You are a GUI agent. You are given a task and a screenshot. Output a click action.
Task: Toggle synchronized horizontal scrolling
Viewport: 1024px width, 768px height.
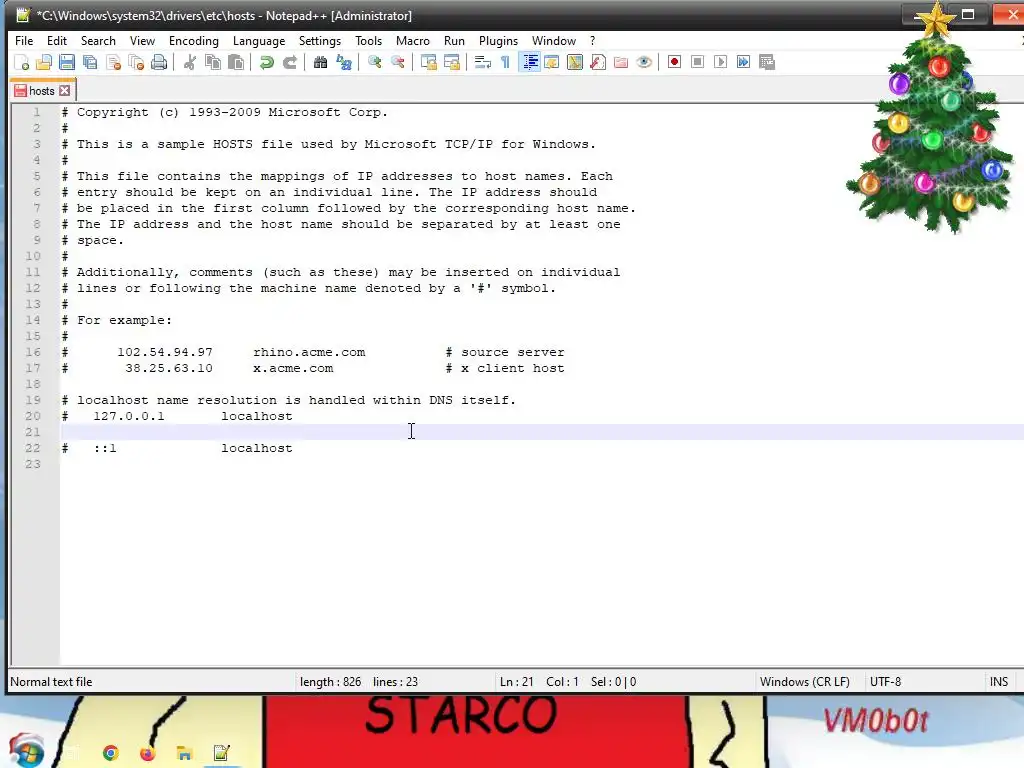(x=451, y=62)
